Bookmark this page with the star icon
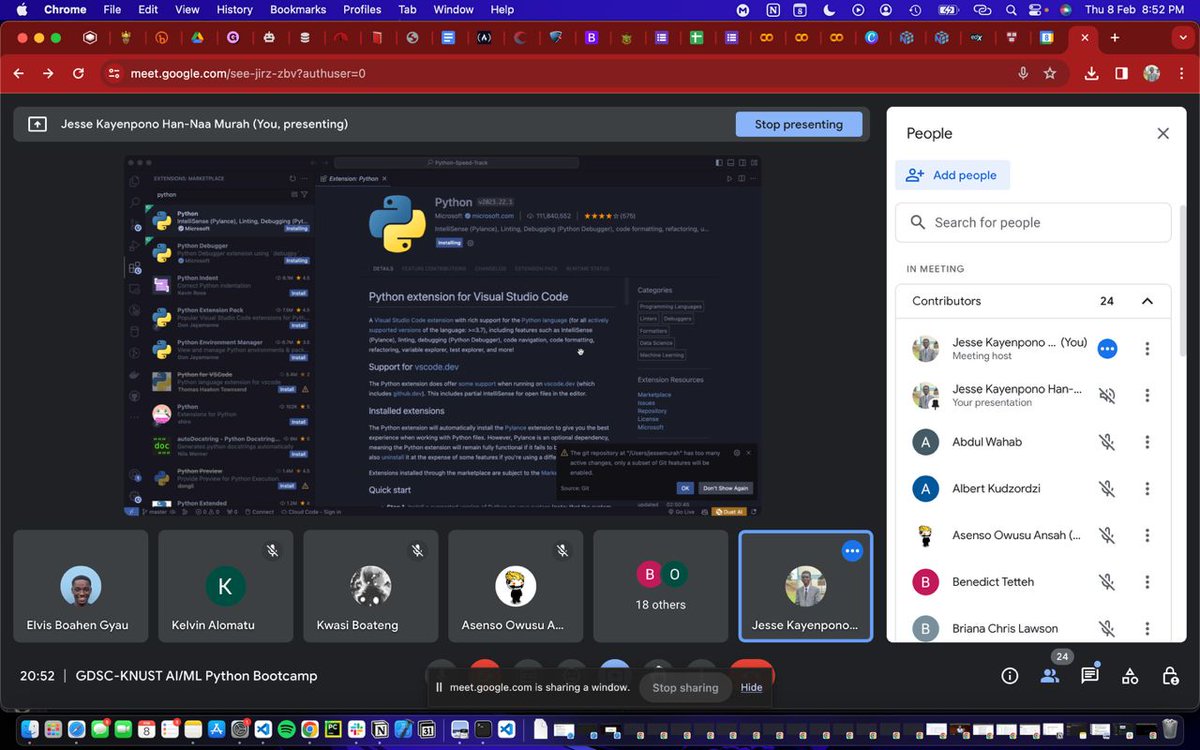Screen dimensions: 1200x750 tap(1050, 73)
